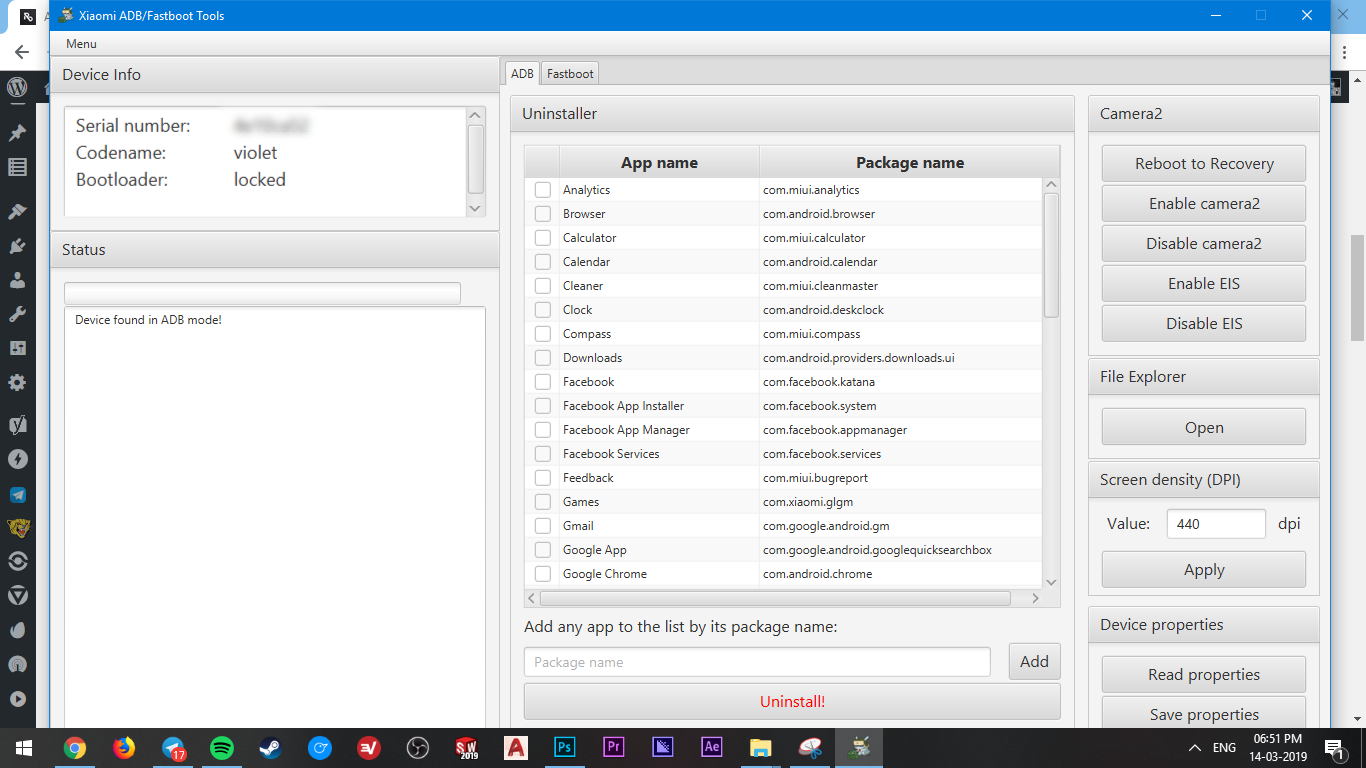Launch SolidWorks 2019 from the taskbar
Screen dimensions: 1366x768
coord(467,747)
